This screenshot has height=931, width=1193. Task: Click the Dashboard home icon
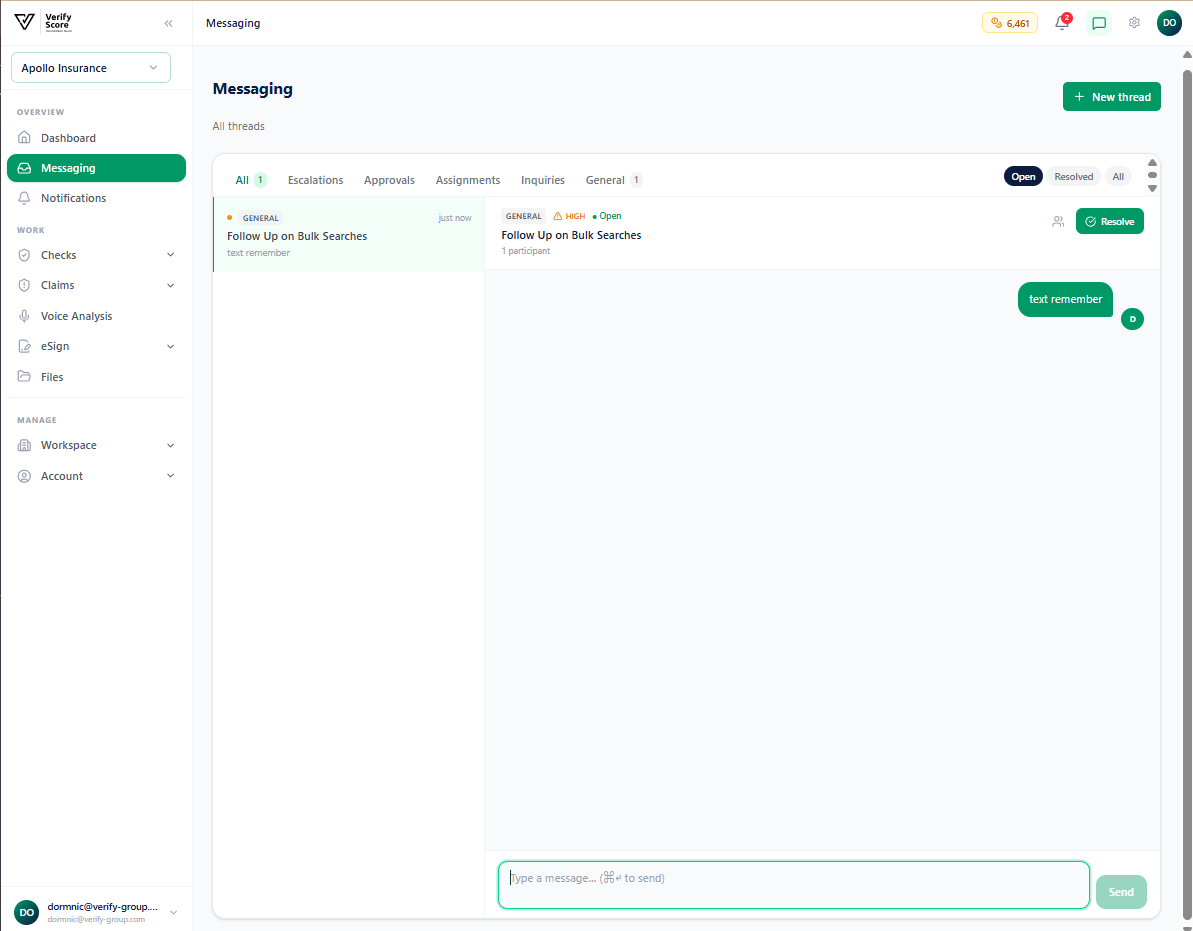pyautogui.click(x=24, y=138)
